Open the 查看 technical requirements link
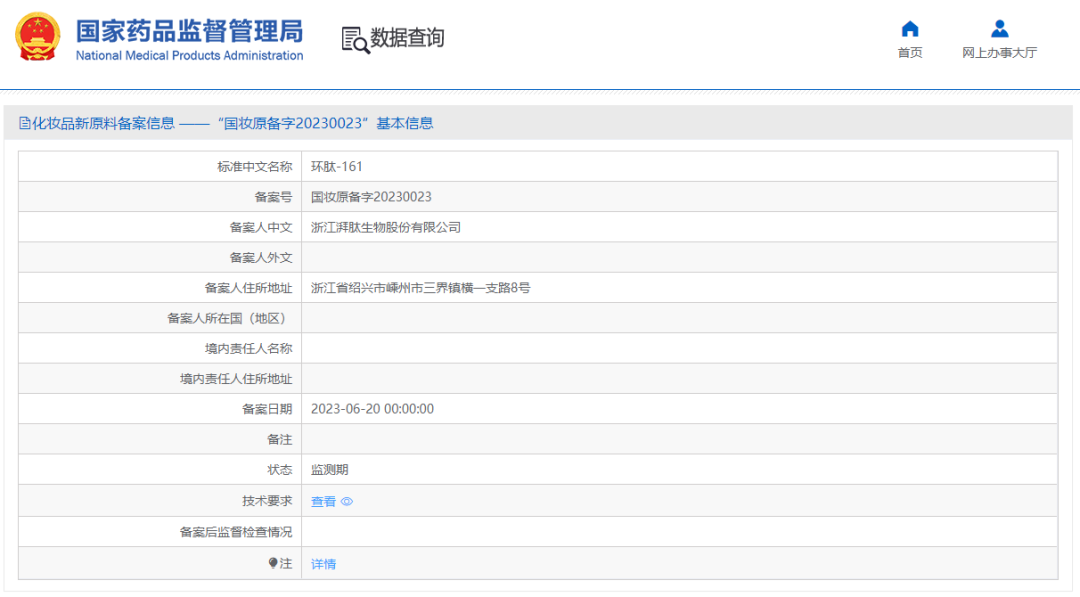This screenshot has height=597, width=1080. click(323, 501)
